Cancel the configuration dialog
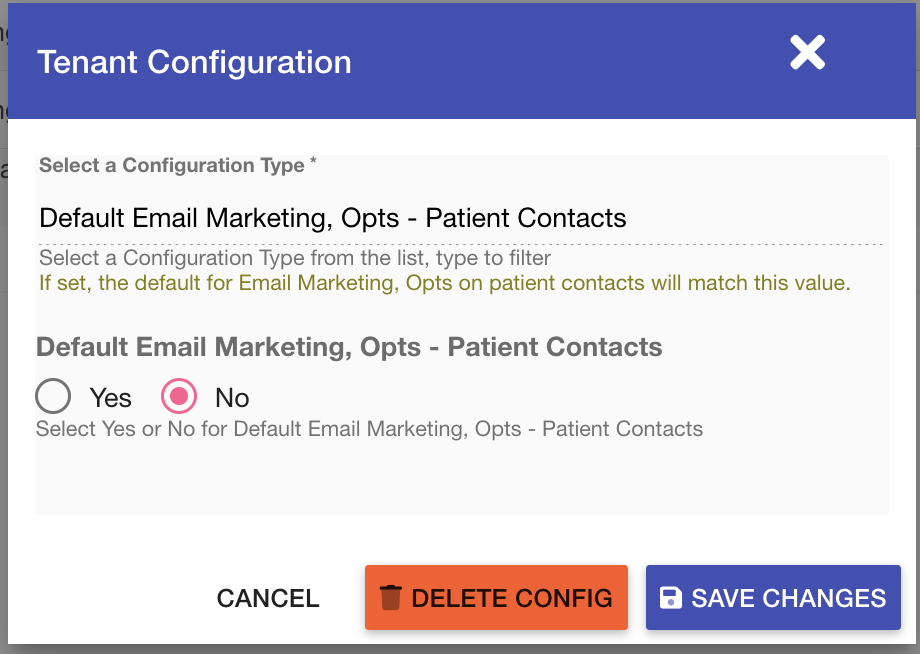This screenshot has width=920, height=654. (268, 598)
